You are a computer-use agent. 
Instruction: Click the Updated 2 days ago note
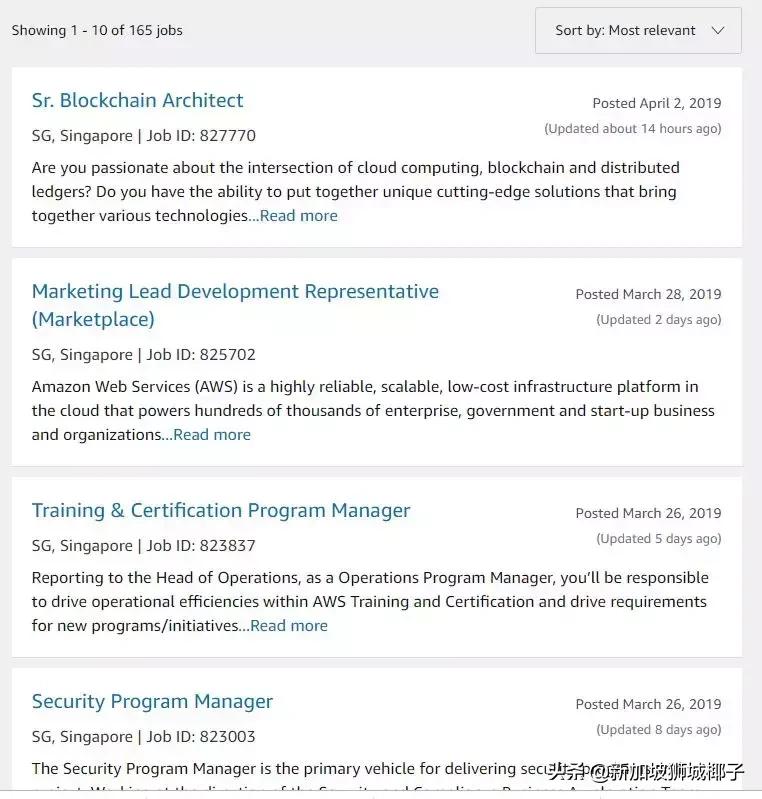(x=658, y=320)
